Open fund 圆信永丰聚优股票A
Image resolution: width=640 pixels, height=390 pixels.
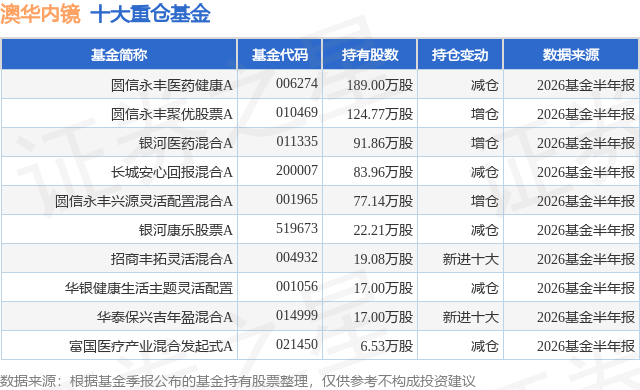[172, 114]
